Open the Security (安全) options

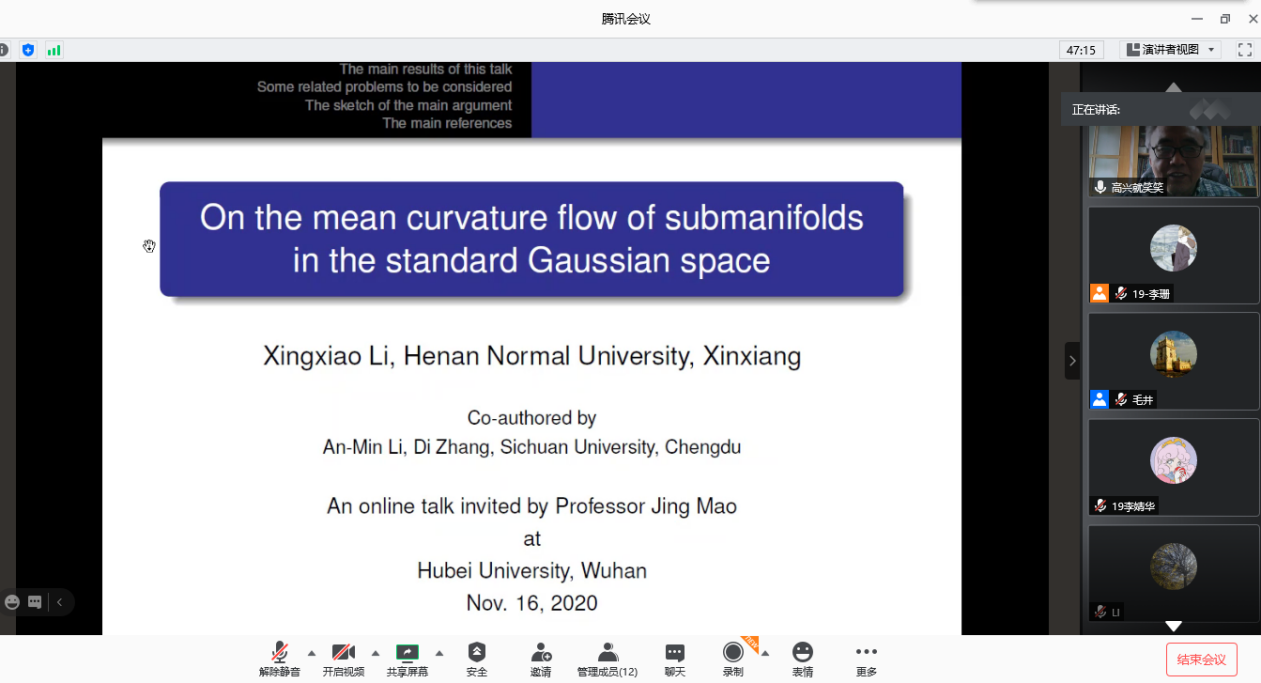point(477,658)
